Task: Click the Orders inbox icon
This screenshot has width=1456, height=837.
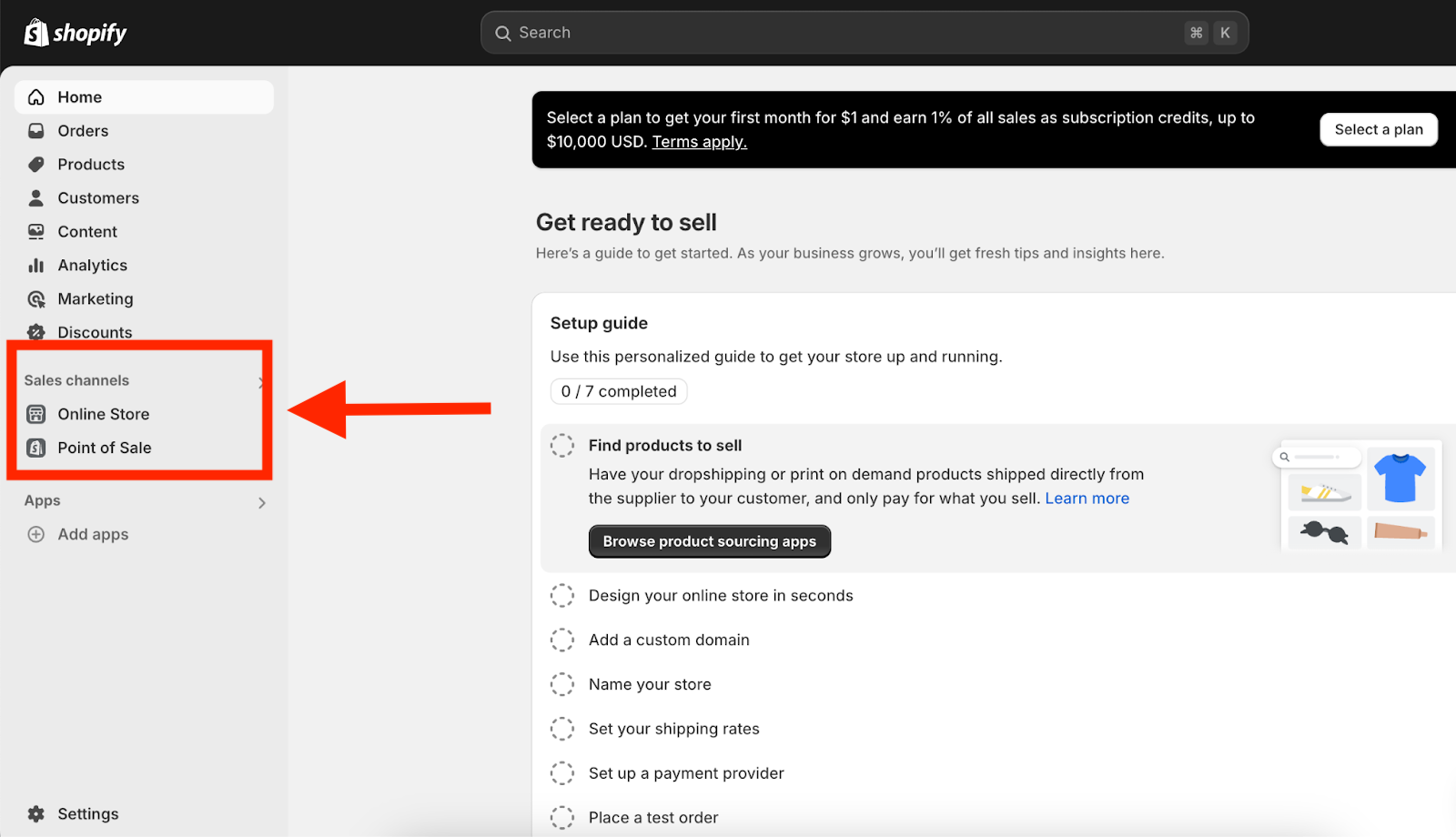Action: pos(36,131)
